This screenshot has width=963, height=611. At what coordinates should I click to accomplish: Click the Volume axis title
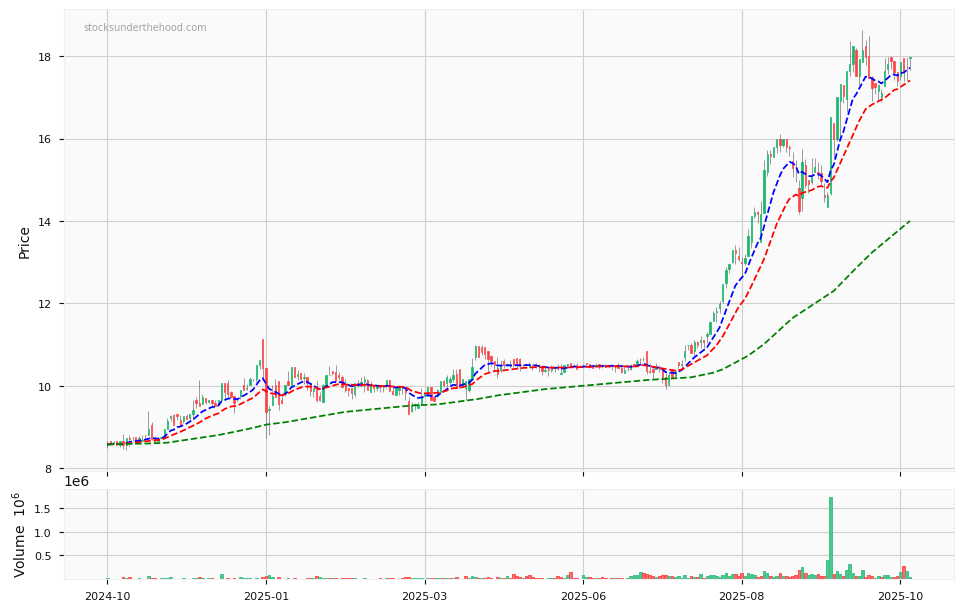click(20, 534)
